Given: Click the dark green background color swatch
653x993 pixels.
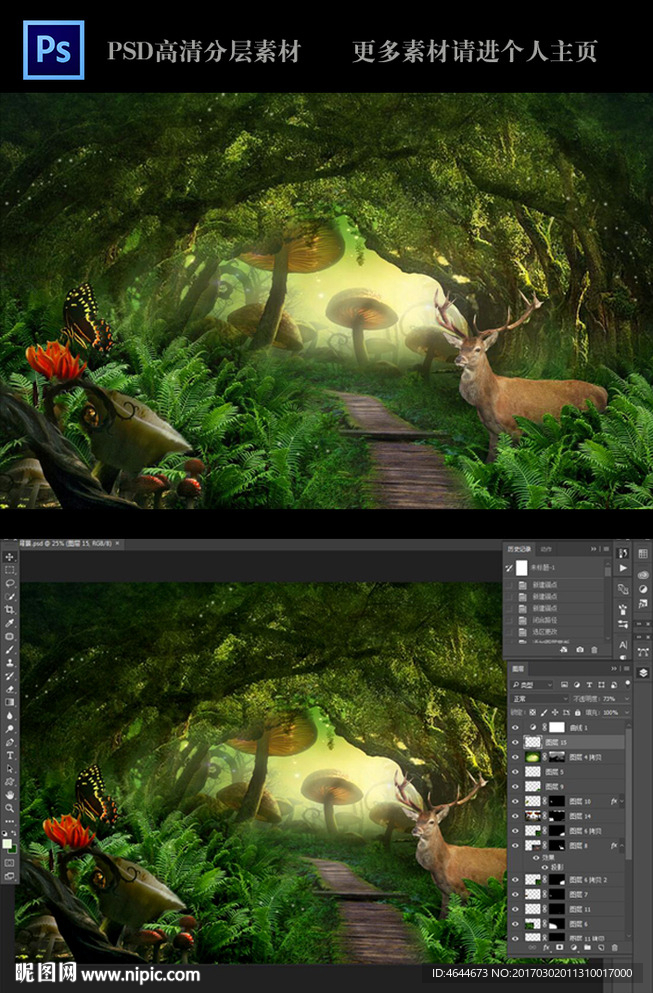Looking at the screenshot, I should pyautogui.click(x=13, y=849).
